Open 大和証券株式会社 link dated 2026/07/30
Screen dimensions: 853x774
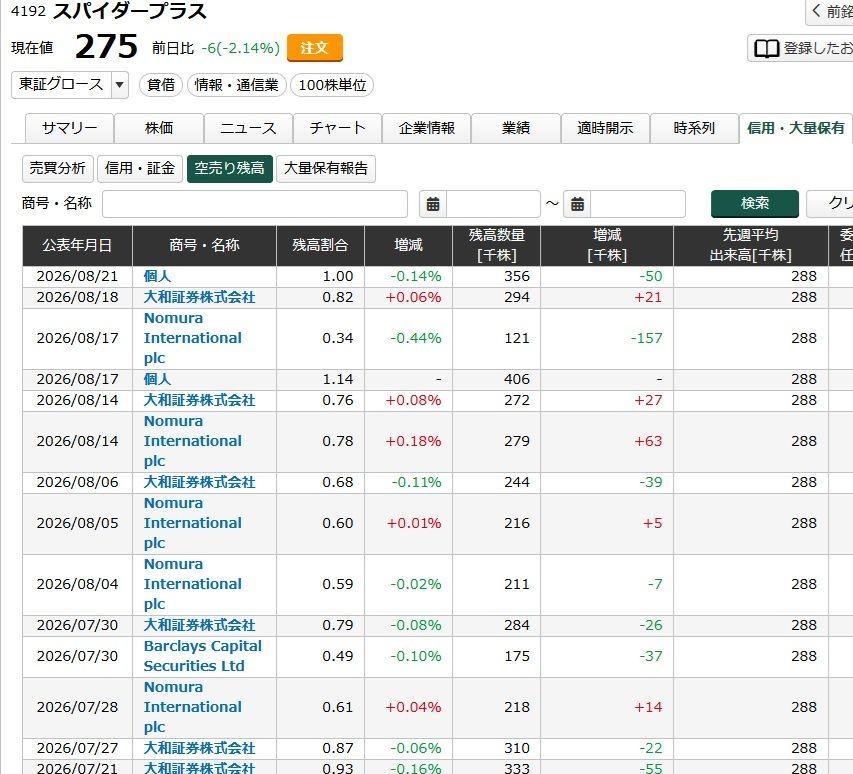(199, 626)
